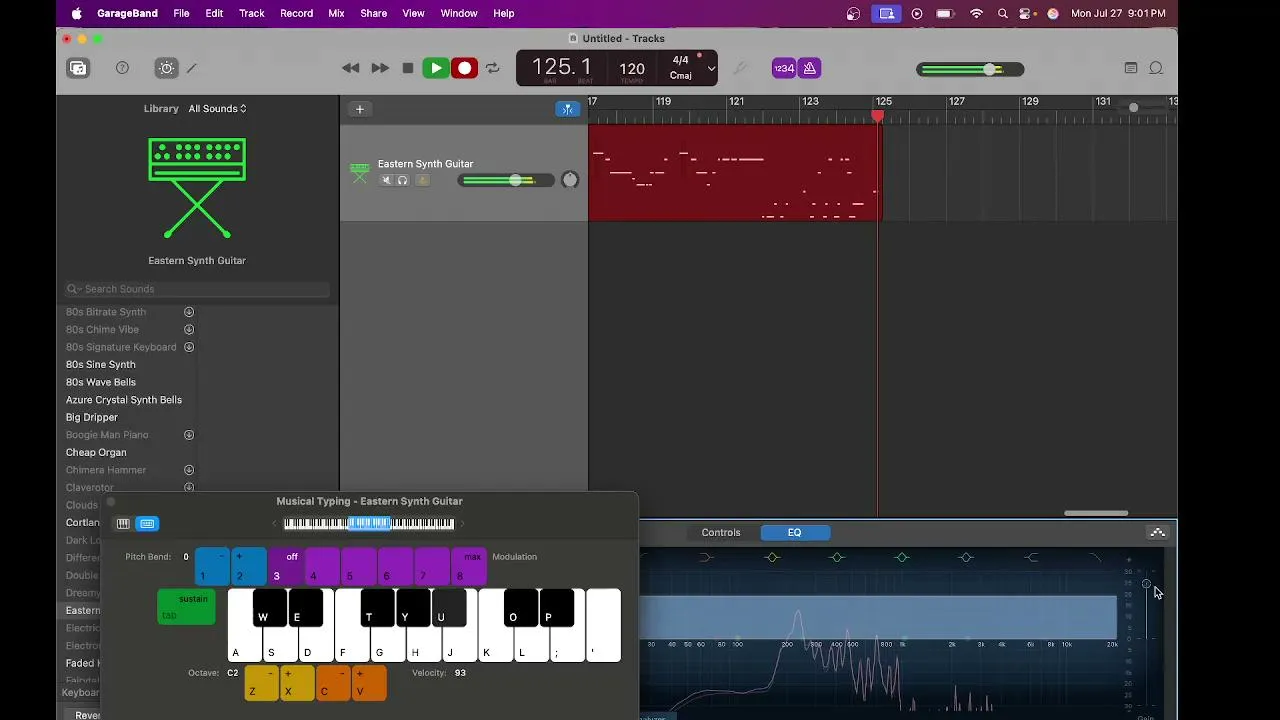Image resolution: width=1280 pixels, height=720 pixels.
Task: Switch to the Controls tab
Action: pos(721,532)
